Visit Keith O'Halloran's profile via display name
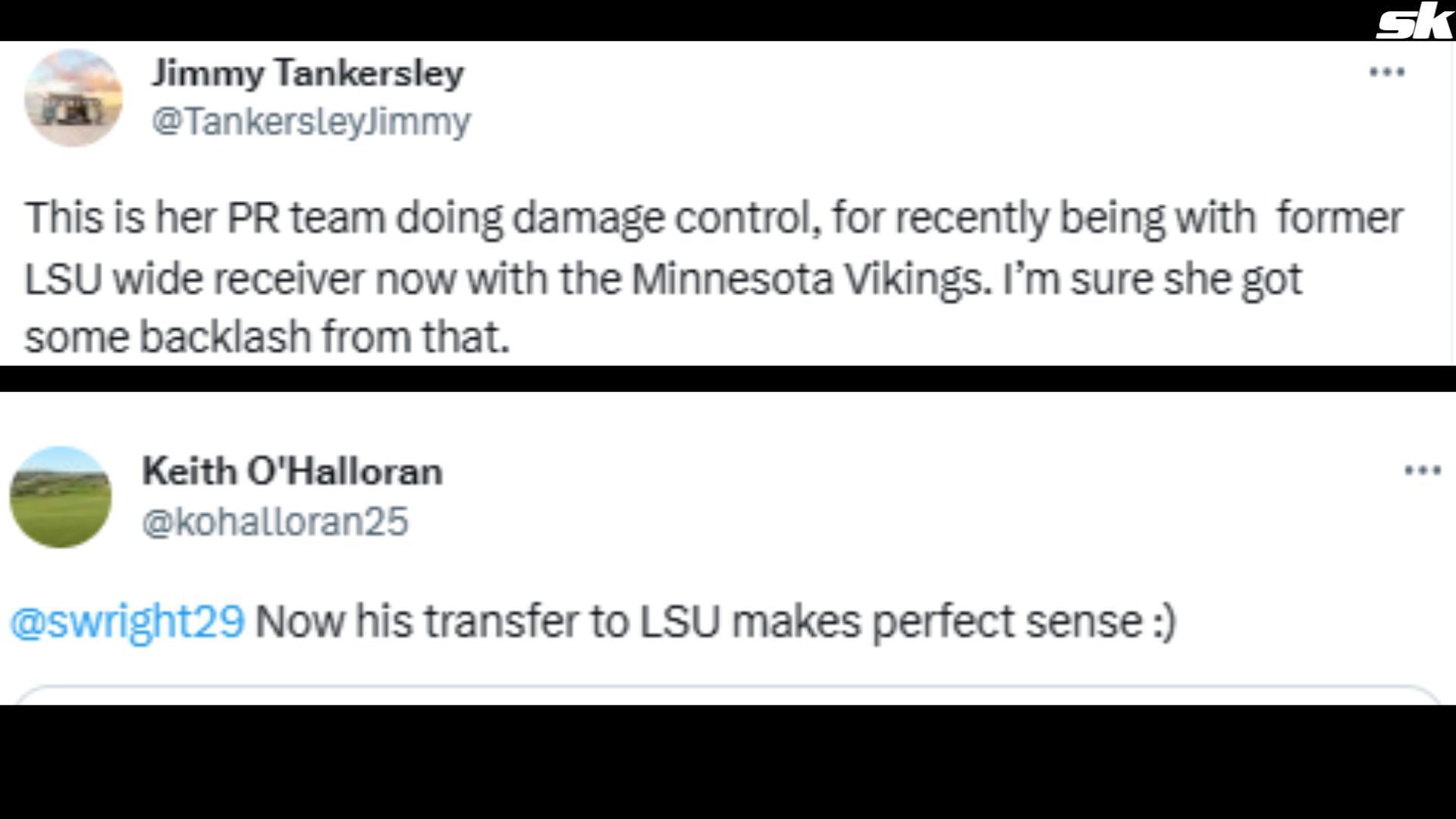This screenshot has width=1456, height=819. coord(292,472)
